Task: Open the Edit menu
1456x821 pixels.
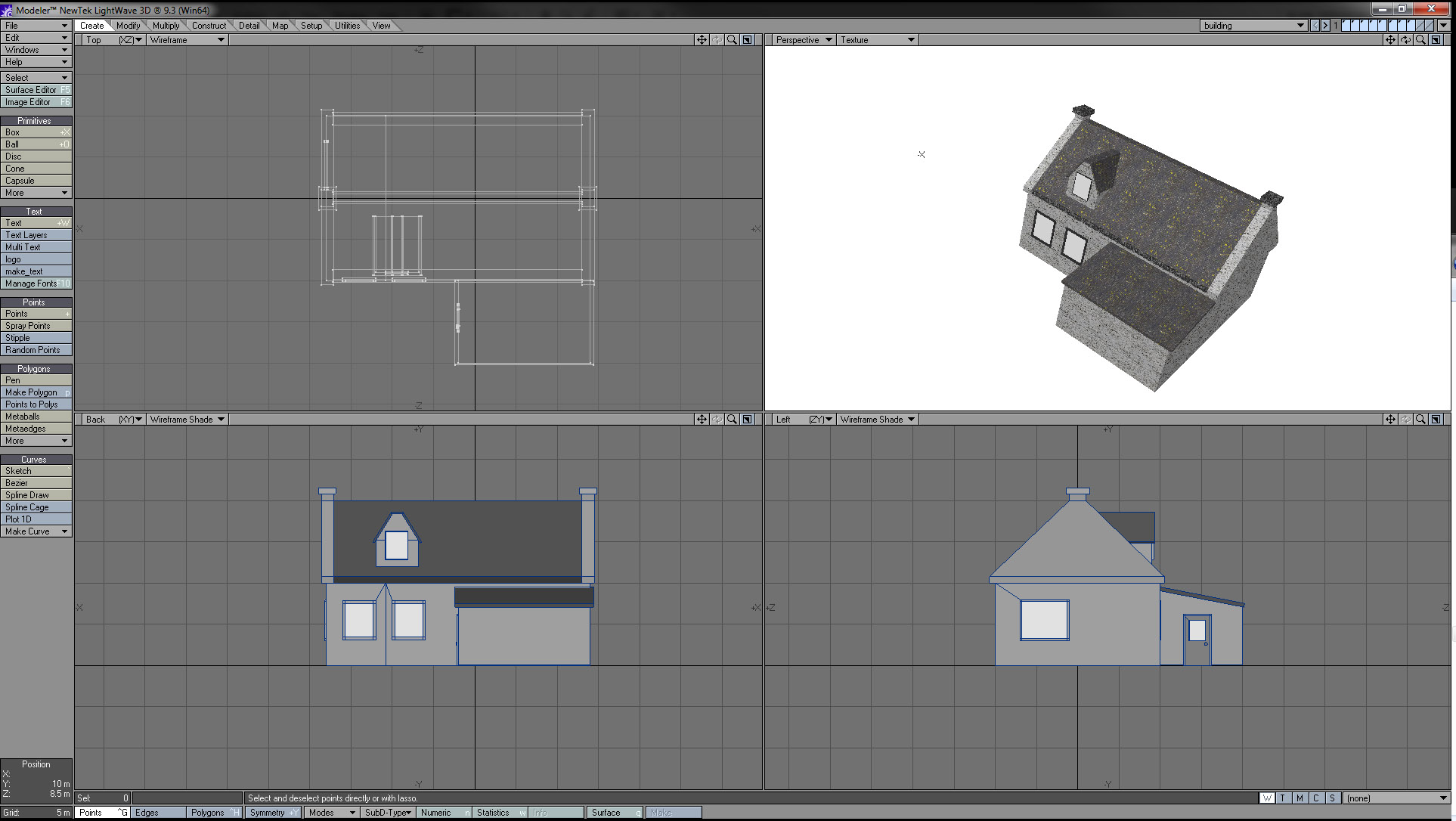Action: (36, 38)
